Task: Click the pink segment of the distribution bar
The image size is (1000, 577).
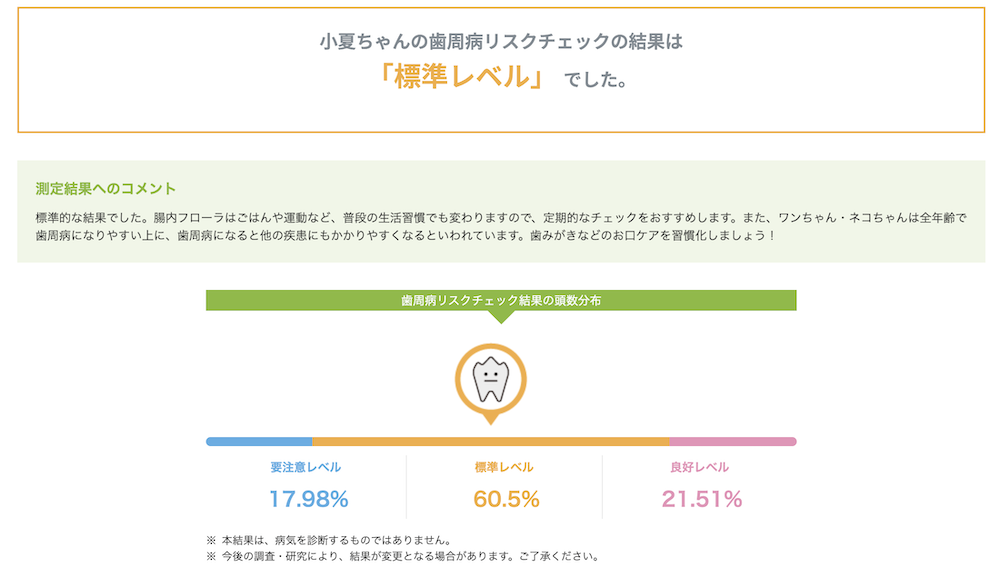Action: [732, 441]
